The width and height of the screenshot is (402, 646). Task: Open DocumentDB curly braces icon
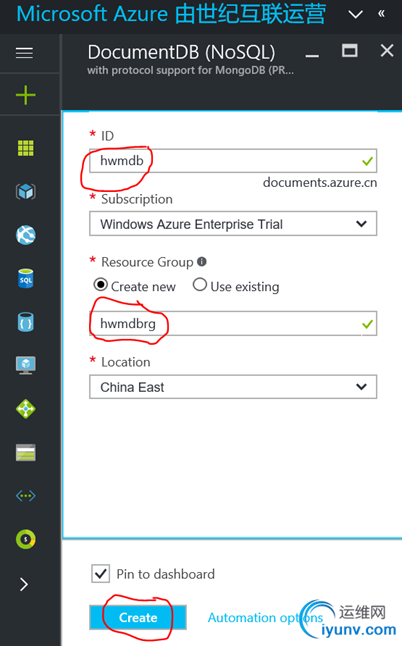tap(26, 322)
